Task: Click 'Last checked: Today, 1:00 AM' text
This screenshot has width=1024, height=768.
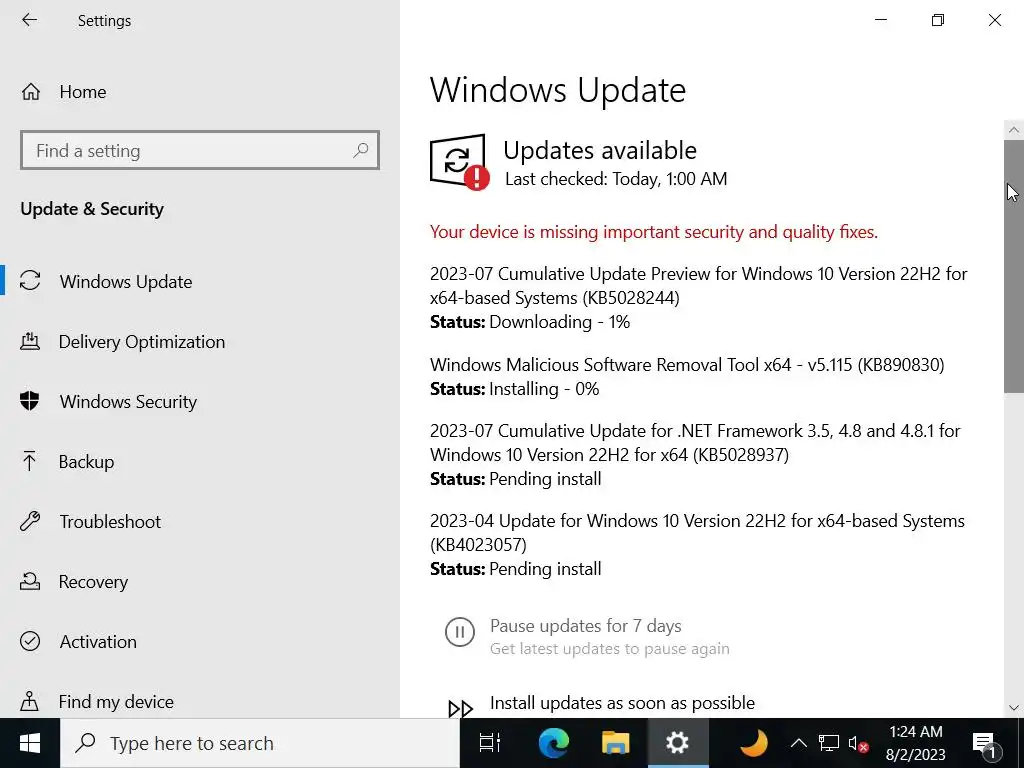Action: point(616,179)
